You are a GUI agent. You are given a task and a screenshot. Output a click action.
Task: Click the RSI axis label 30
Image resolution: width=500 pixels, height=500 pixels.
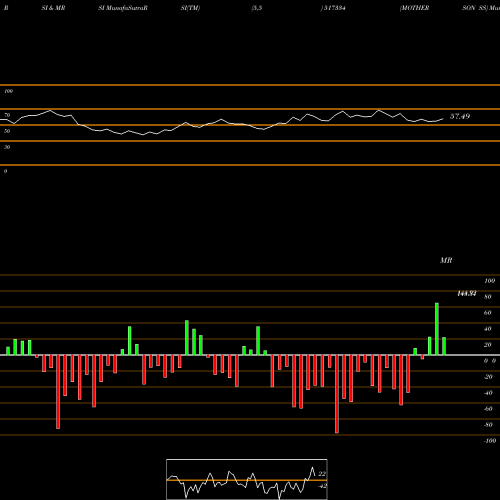point(7,147)
